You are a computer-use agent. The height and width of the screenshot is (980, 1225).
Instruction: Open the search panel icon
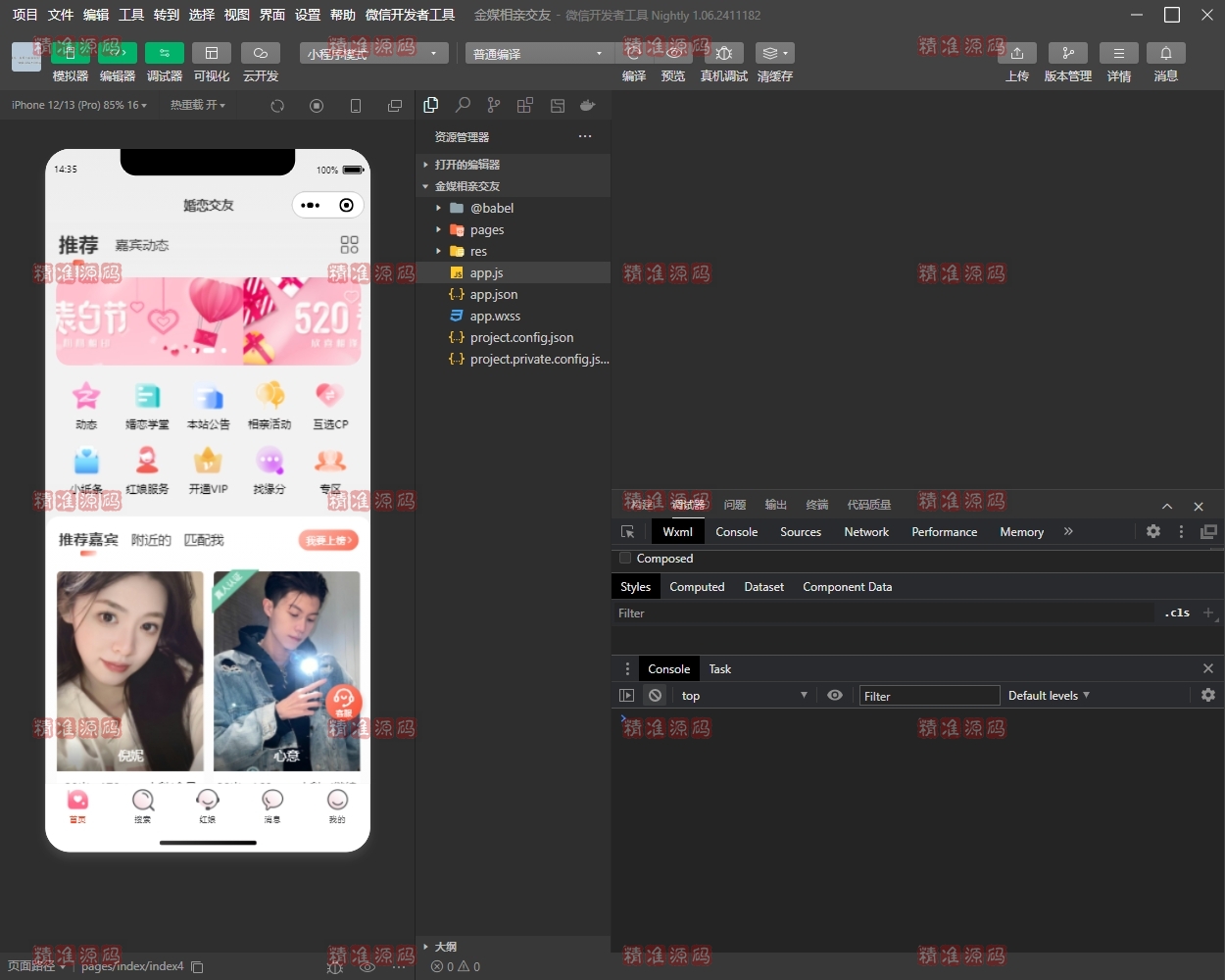pos(463,105)
